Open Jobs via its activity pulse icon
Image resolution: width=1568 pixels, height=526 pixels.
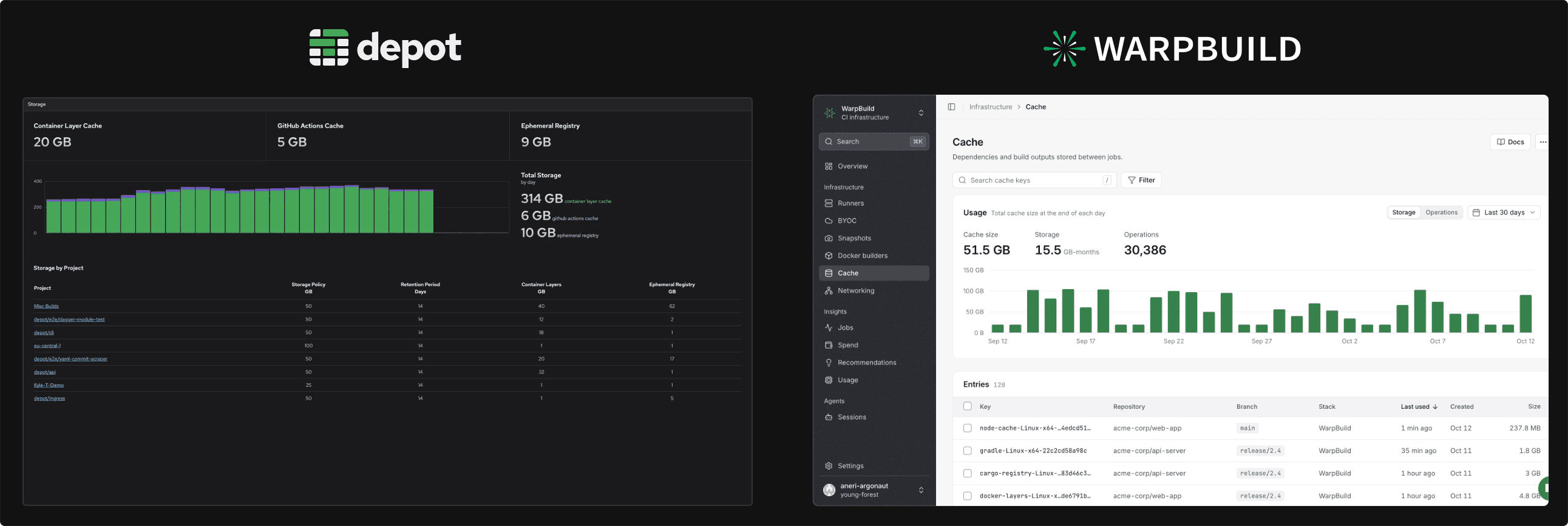(x=829, y=327)
